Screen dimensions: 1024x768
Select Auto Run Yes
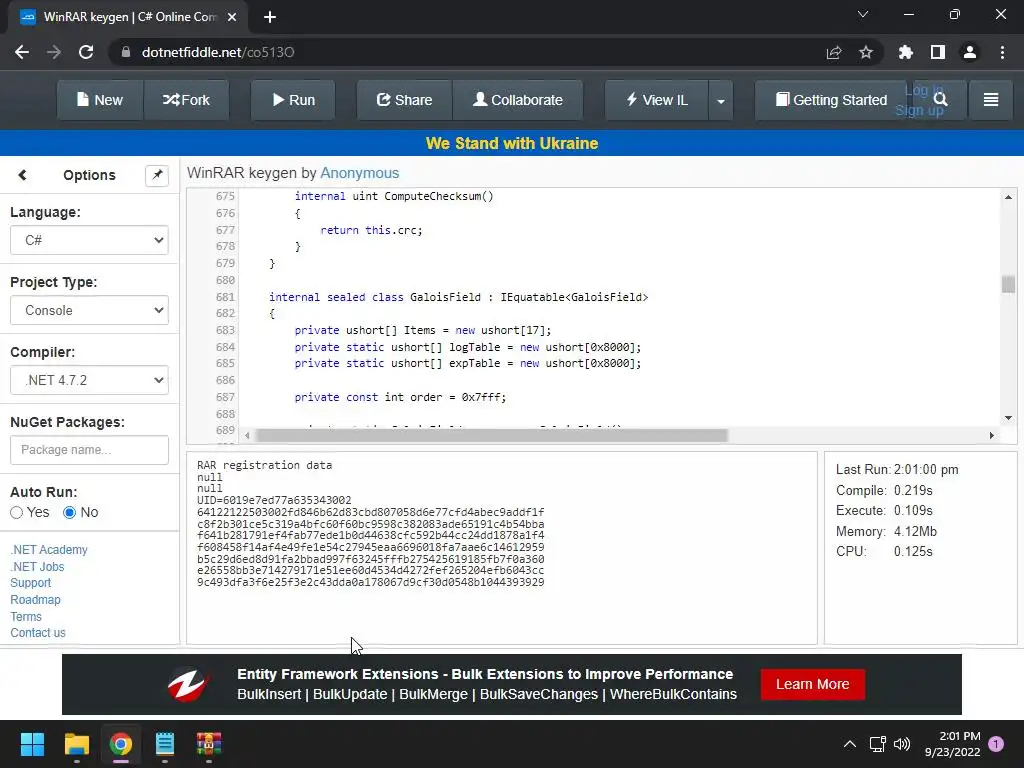[x=17, y=513]
